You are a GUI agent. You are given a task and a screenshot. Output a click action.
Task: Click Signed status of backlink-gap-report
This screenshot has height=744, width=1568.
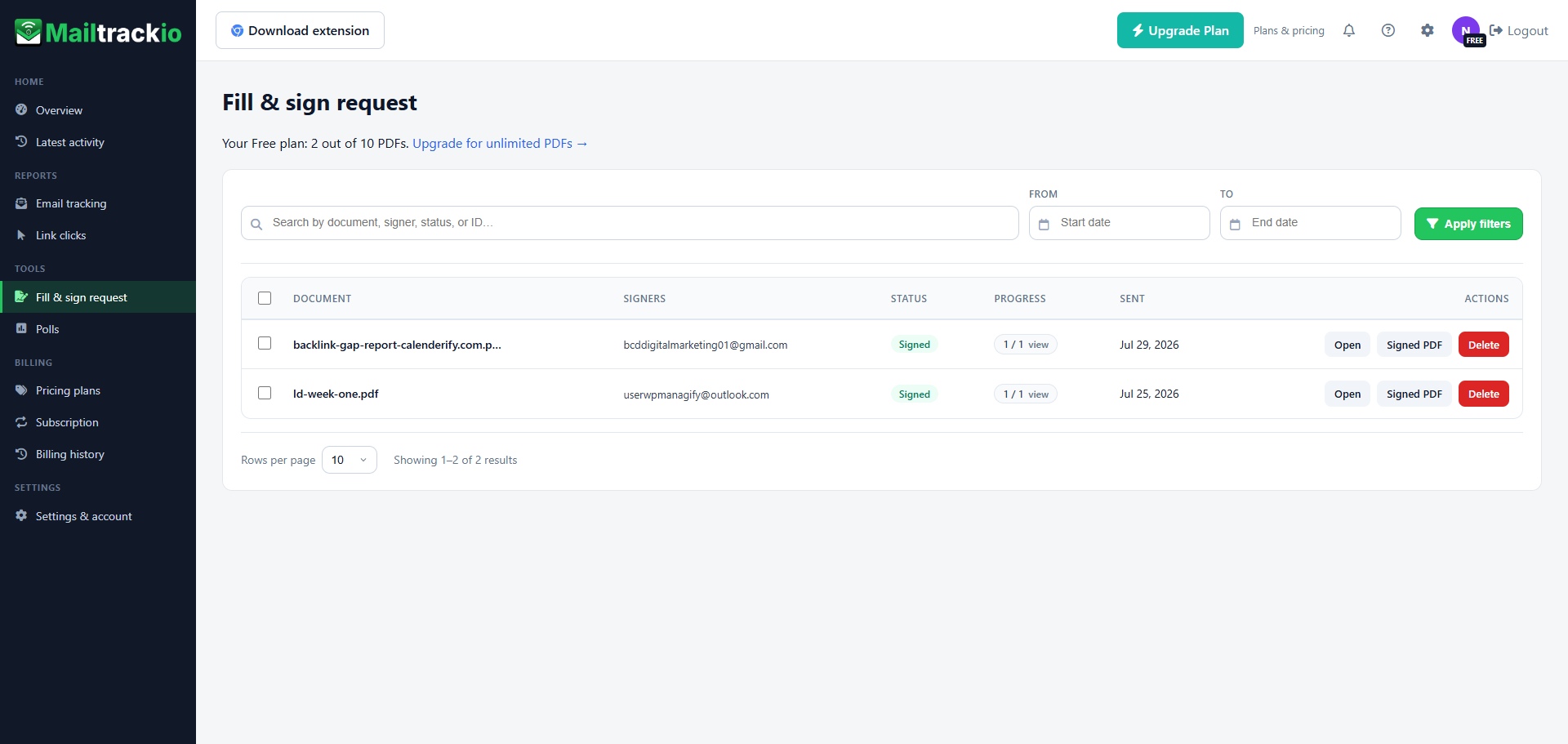pos(914,345)
